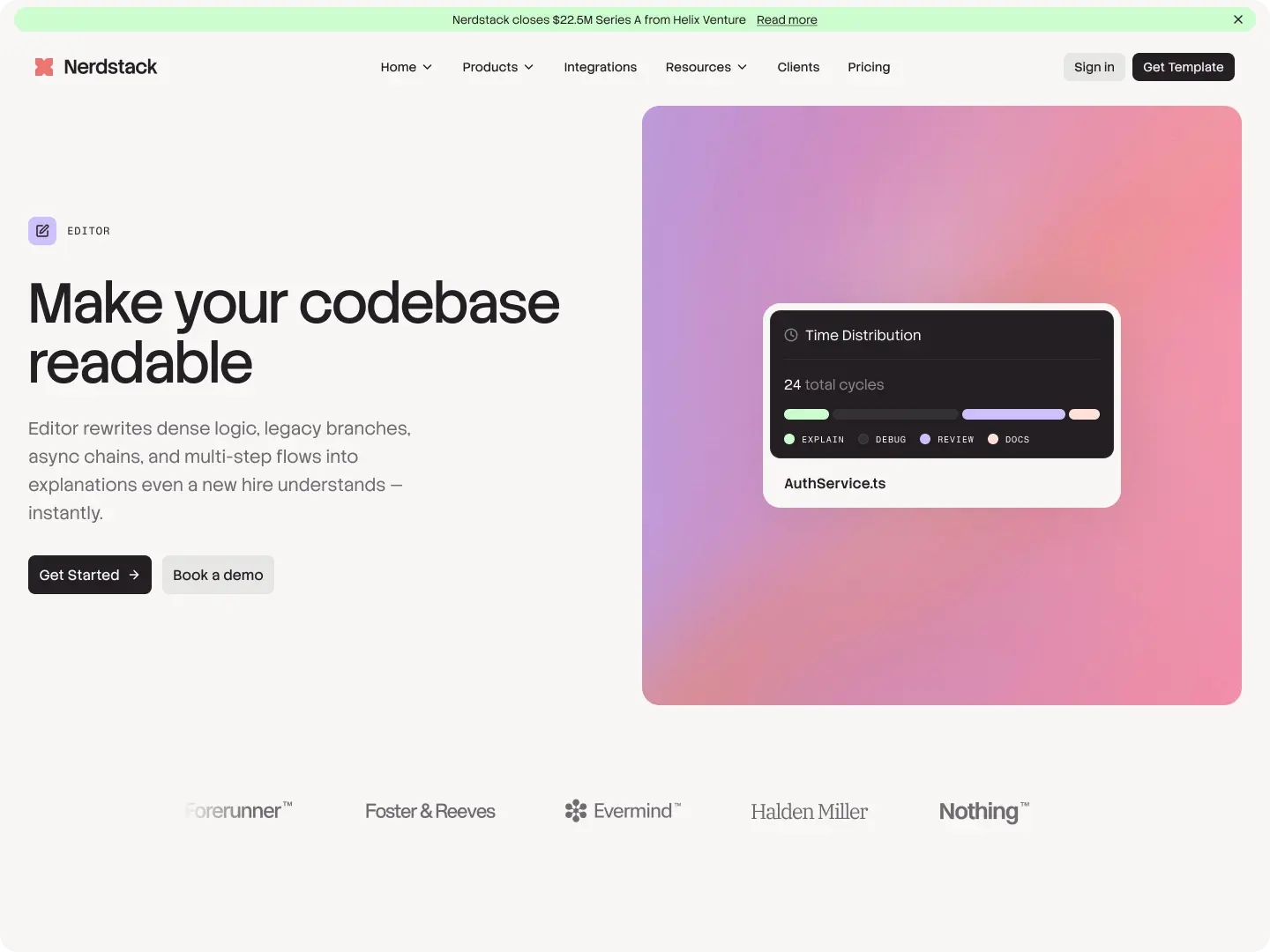
Task: Click the green Explain legend dot
Action: point(789,439)
